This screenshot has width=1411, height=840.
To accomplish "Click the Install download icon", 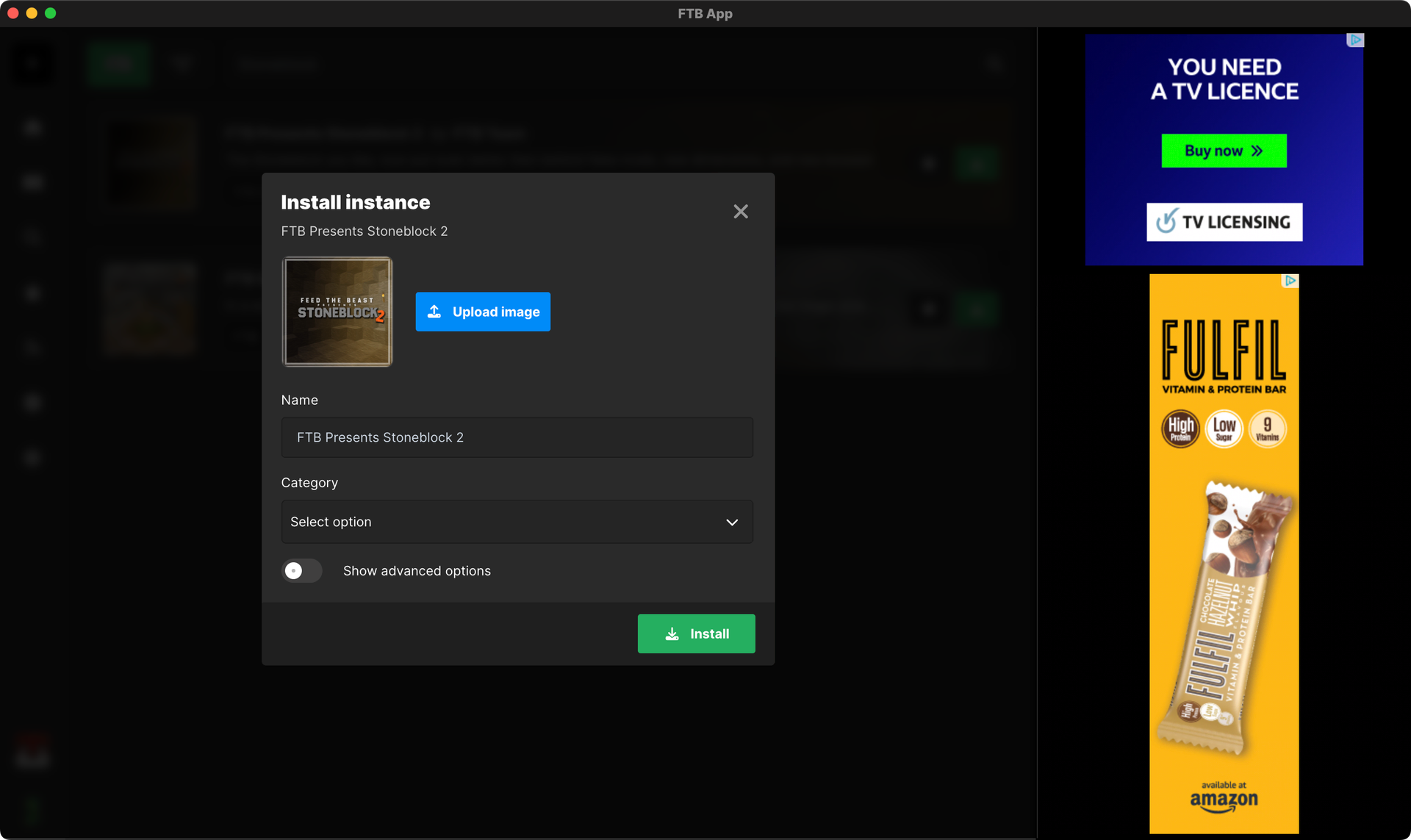I will 672,633.
